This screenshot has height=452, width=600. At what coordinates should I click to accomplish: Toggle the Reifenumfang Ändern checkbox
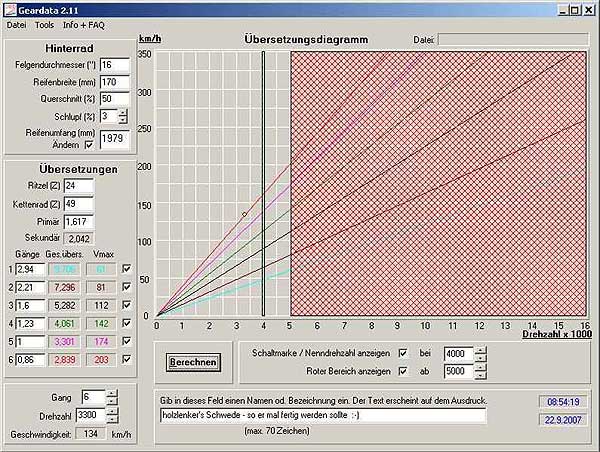[87, 145]
